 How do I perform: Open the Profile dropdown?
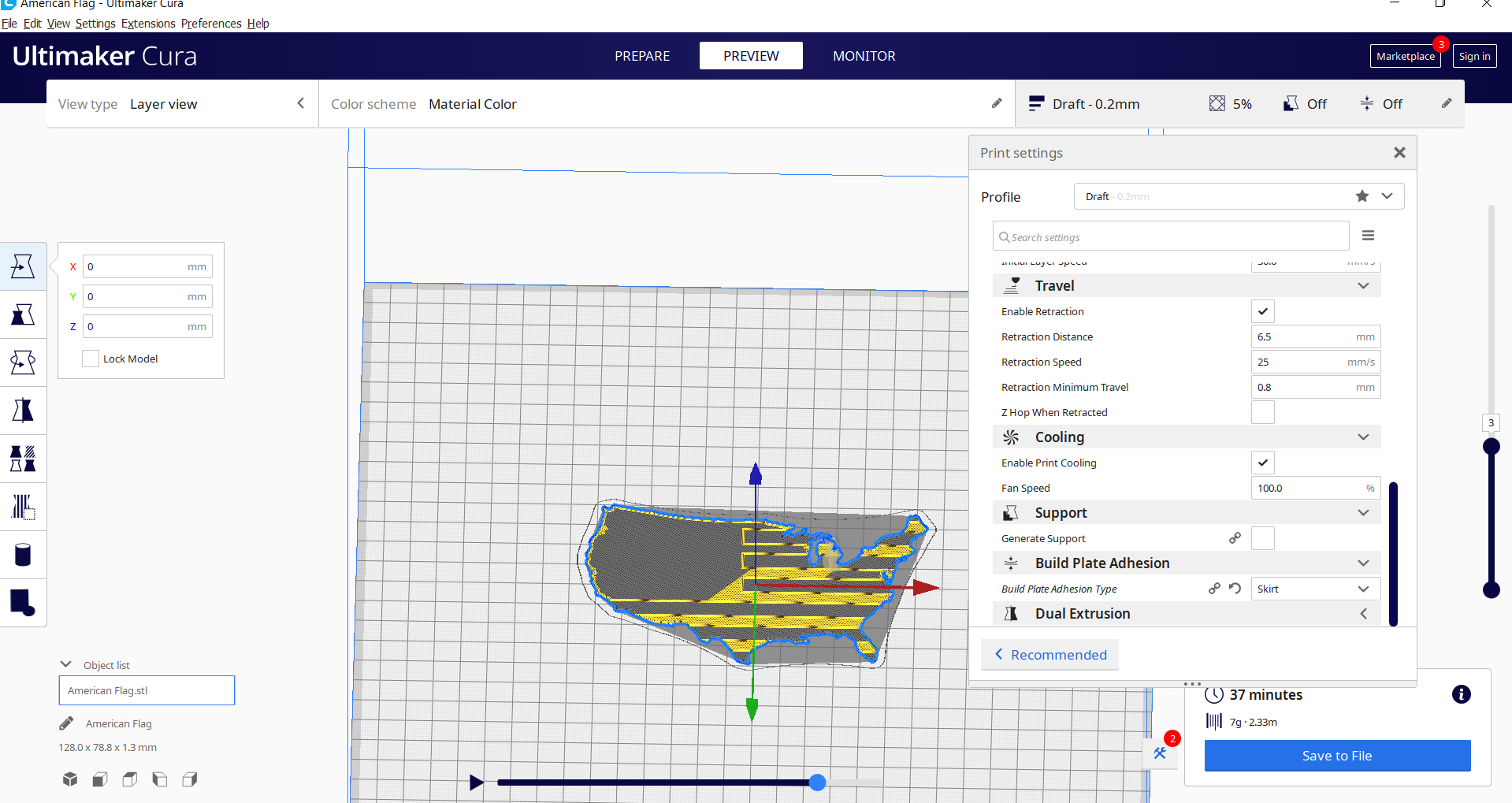coord(1239,196)
